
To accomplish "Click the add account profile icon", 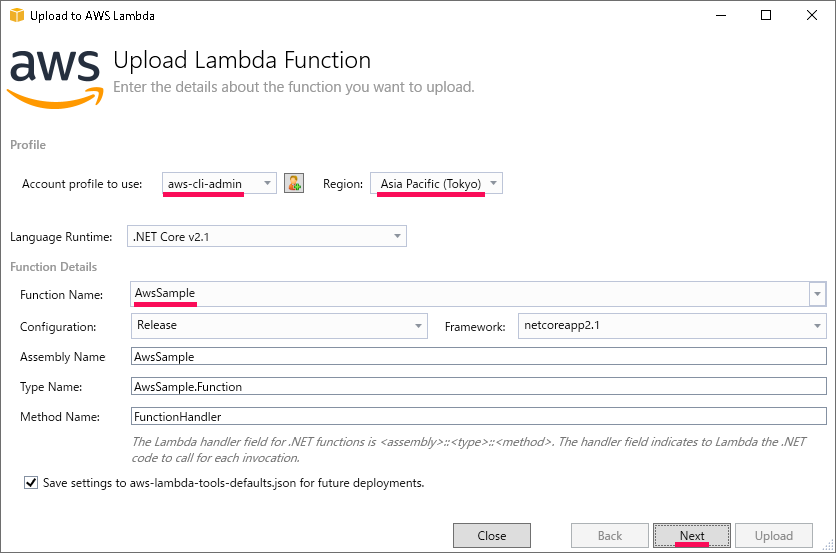I will pyautogui.click(x=294, y=183).
